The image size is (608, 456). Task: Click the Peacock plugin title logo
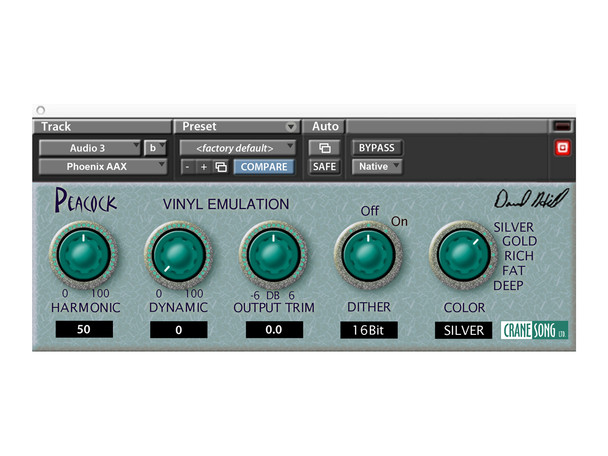(x=87, y=202)
